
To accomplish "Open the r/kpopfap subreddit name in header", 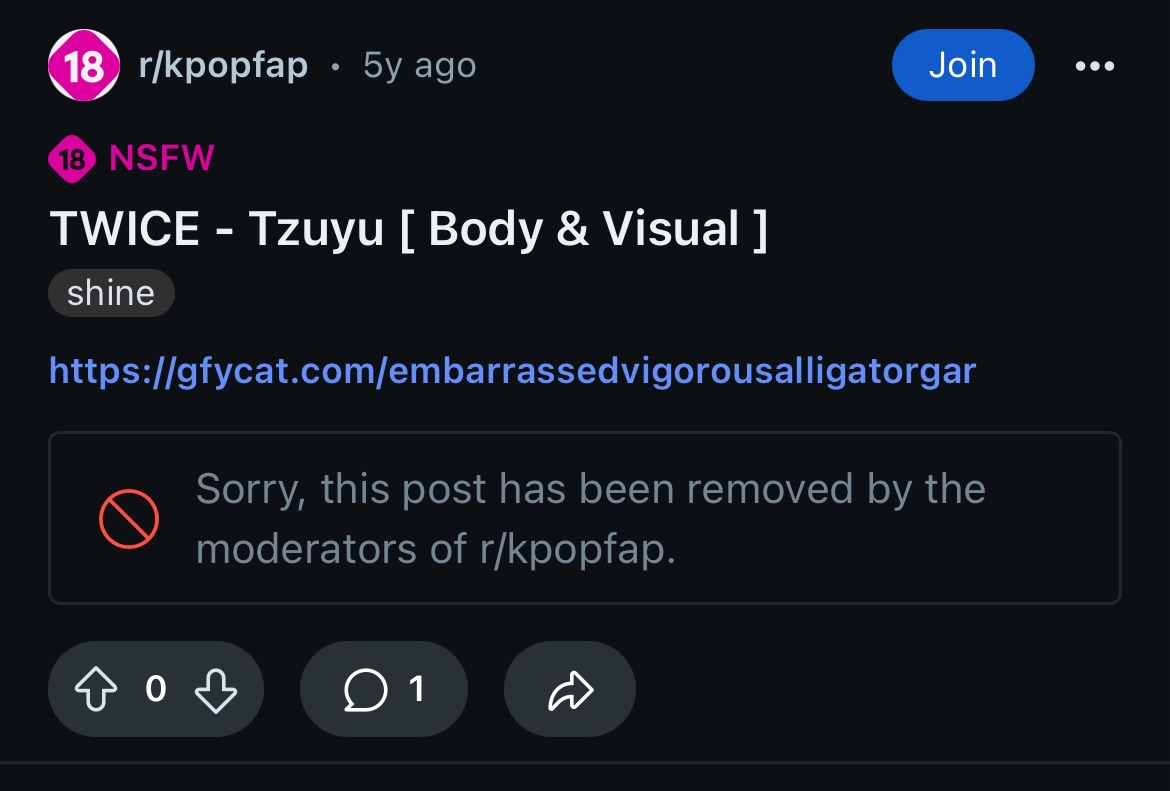I will point(223,66).
